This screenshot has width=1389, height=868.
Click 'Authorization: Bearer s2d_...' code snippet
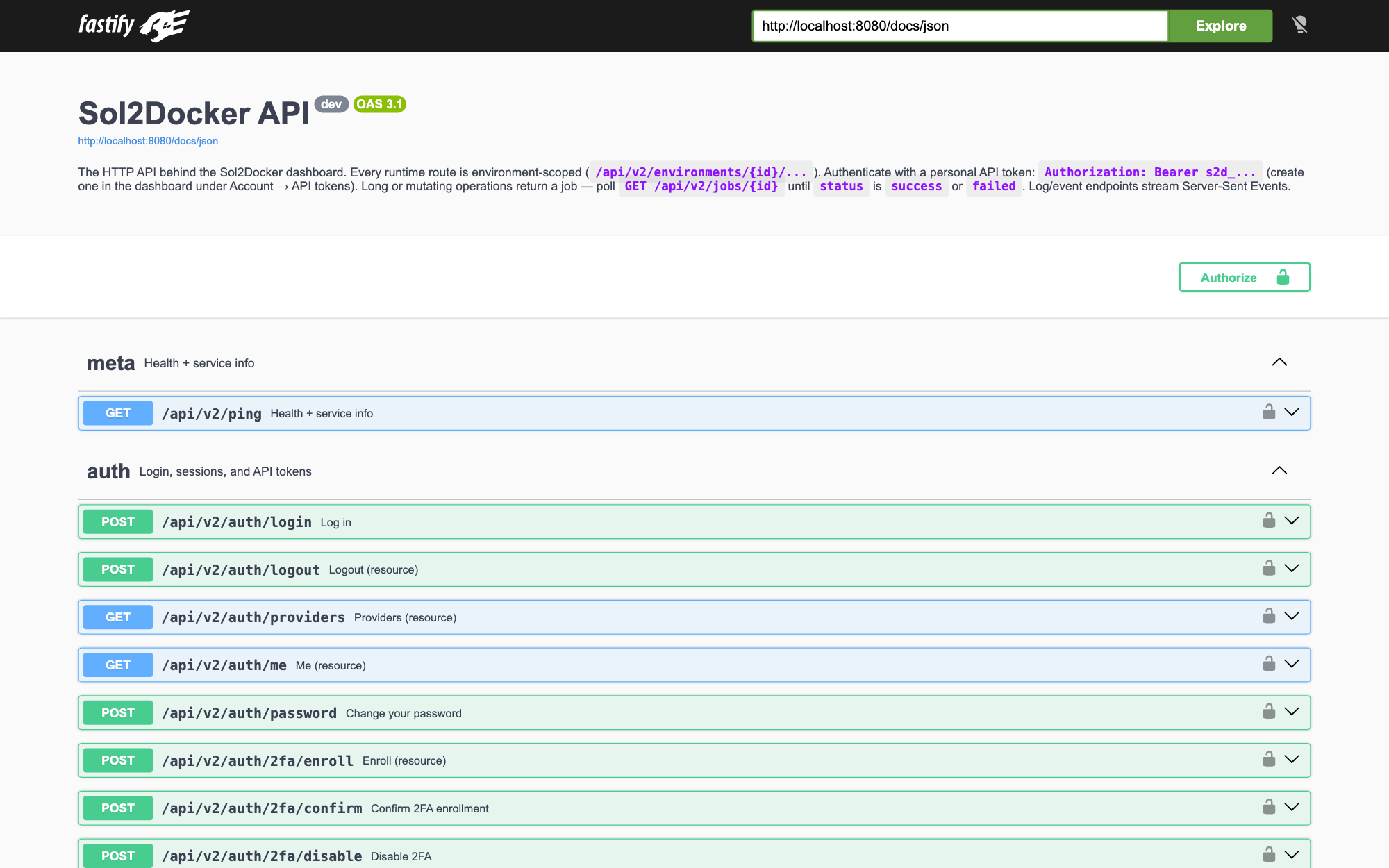[1151, 172]
